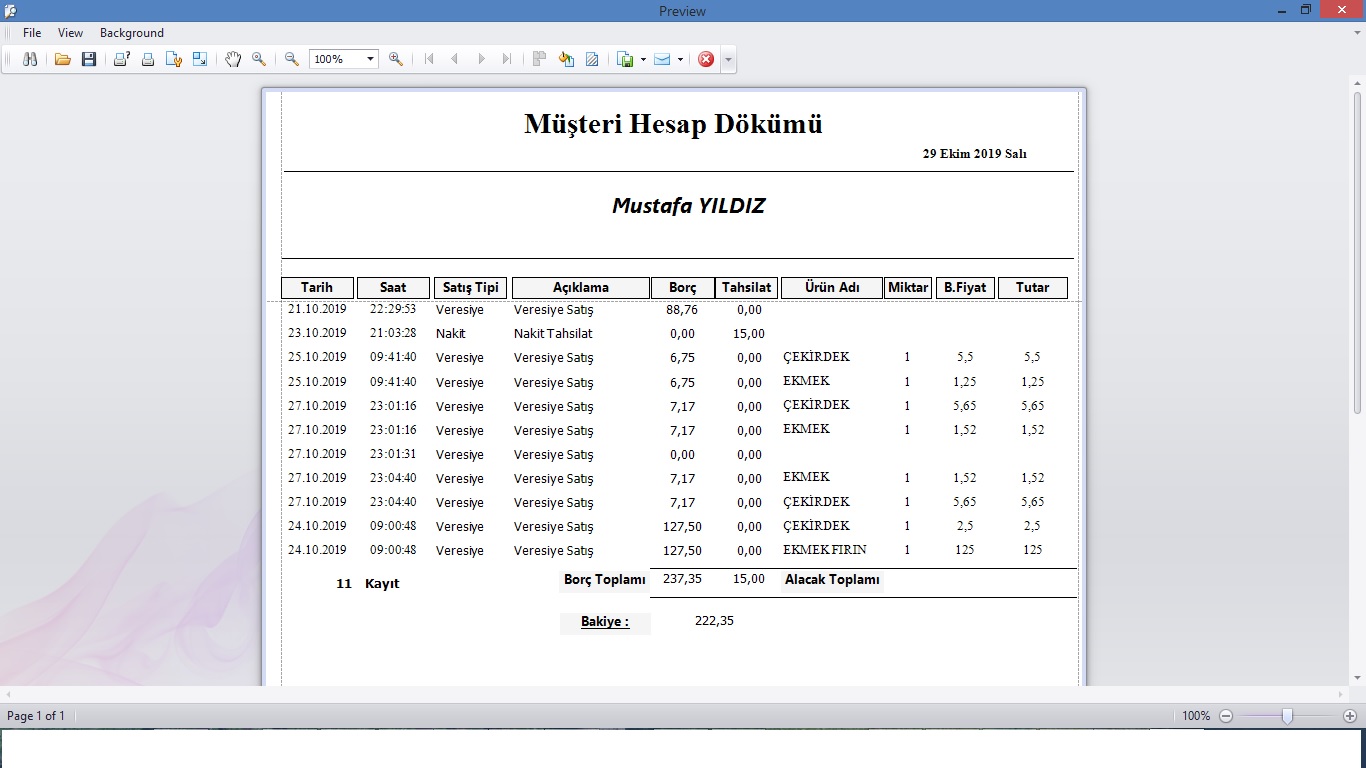Click the 'EKMEK FIRIN' product cell

point(825,550)
